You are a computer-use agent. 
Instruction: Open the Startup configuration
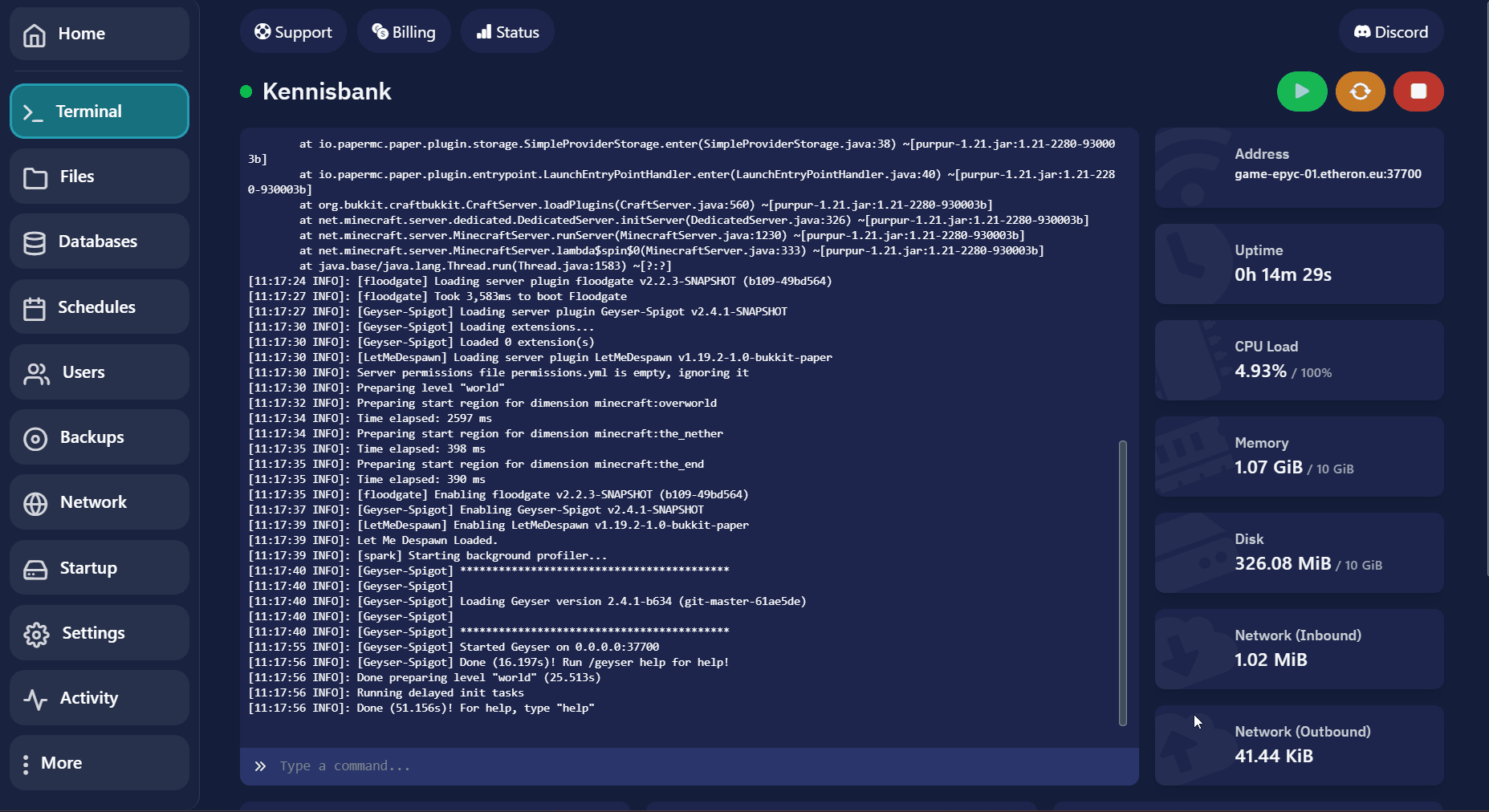click(100, 568)
